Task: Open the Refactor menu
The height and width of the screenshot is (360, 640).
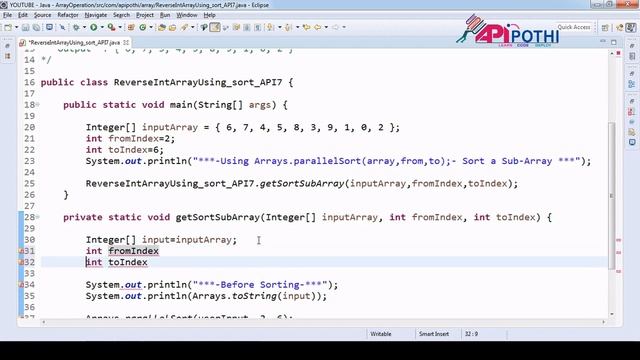Action: [x=68, y=15]
